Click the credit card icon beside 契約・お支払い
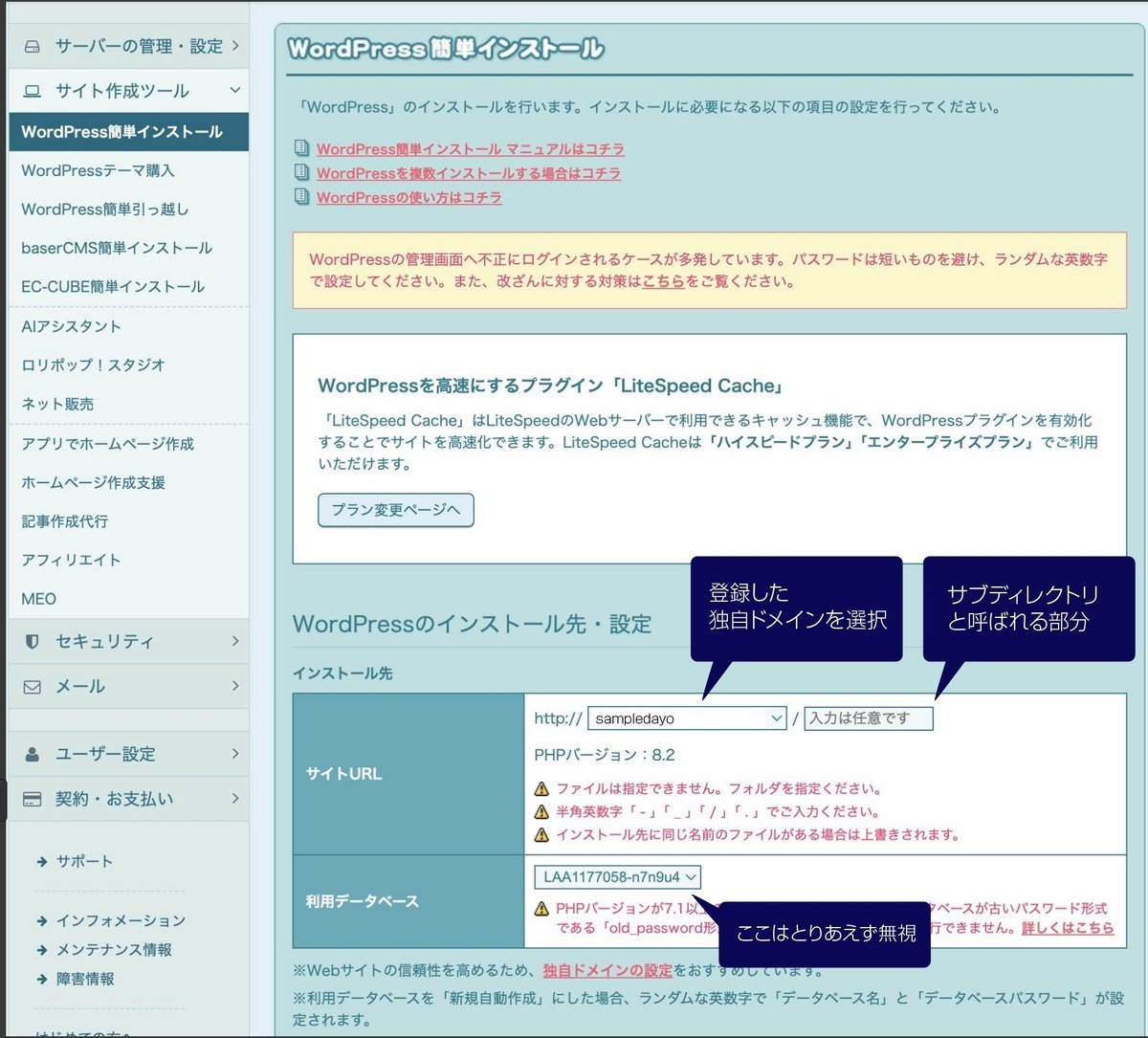The image size is (1148, 1038). 33,799
